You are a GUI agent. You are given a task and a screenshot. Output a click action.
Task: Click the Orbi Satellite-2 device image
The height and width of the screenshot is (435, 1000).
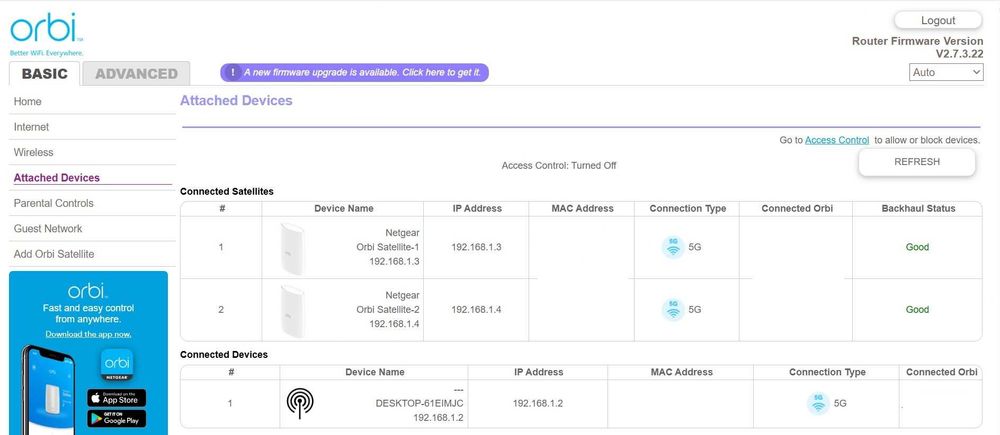(x=293, y=311)
